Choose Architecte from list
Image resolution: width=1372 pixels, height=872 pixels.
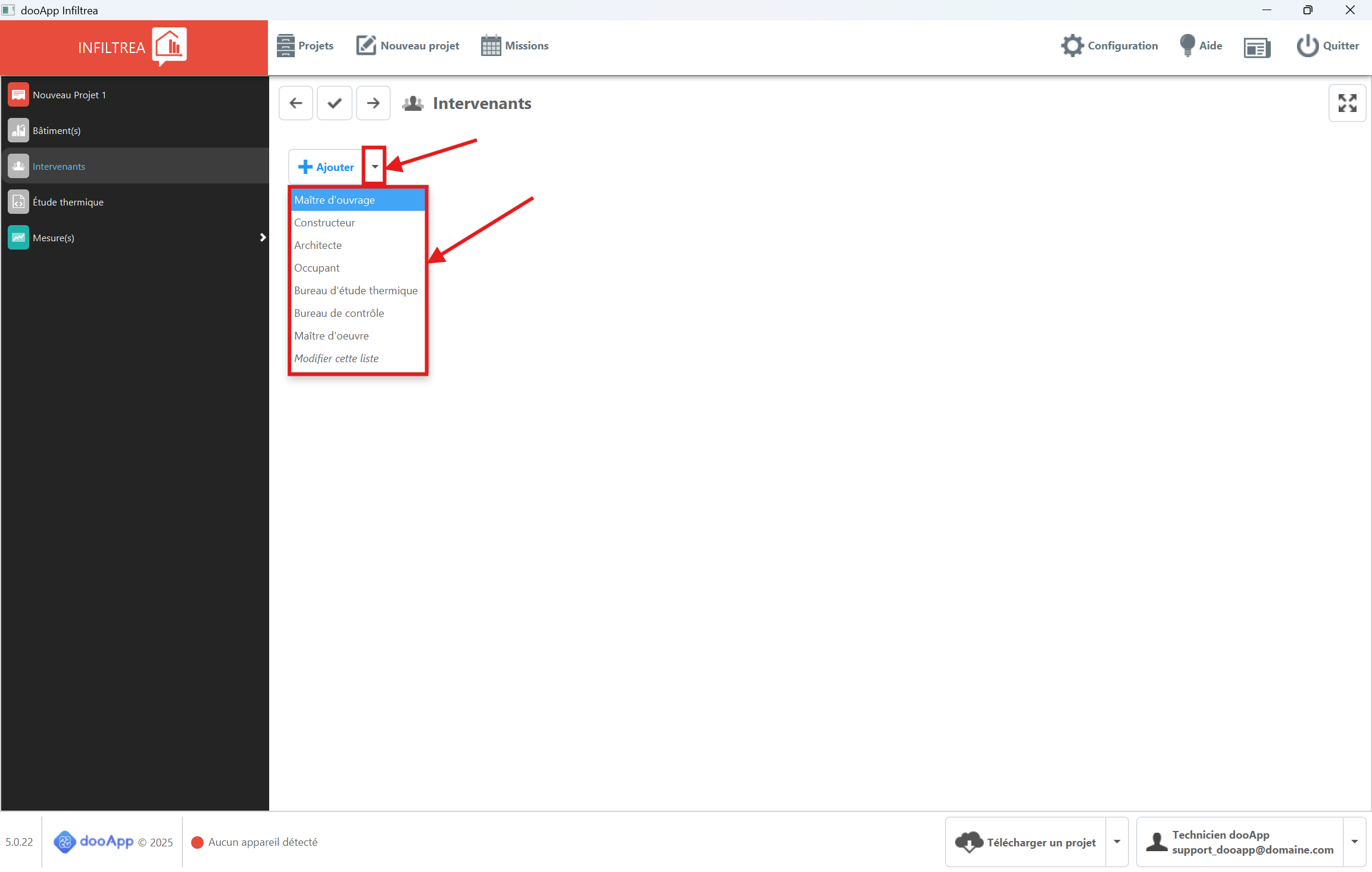[358, 245]
